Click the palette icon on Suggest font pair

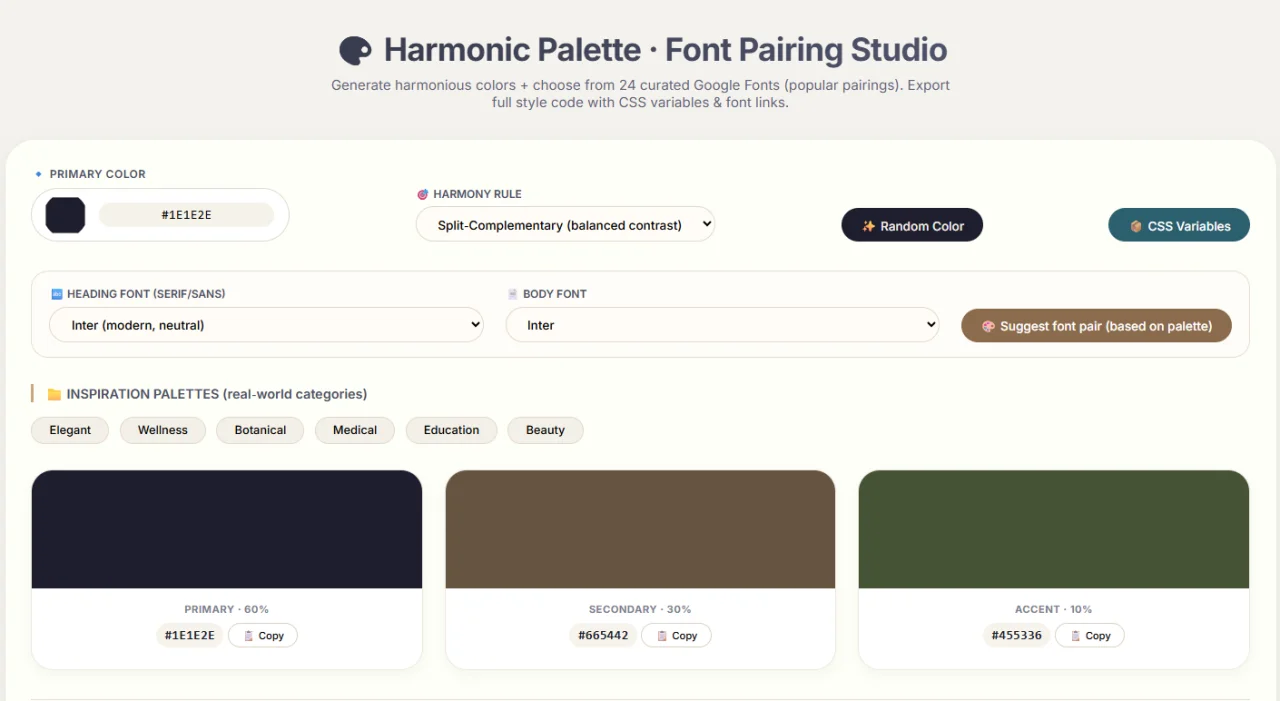(988, 326)
